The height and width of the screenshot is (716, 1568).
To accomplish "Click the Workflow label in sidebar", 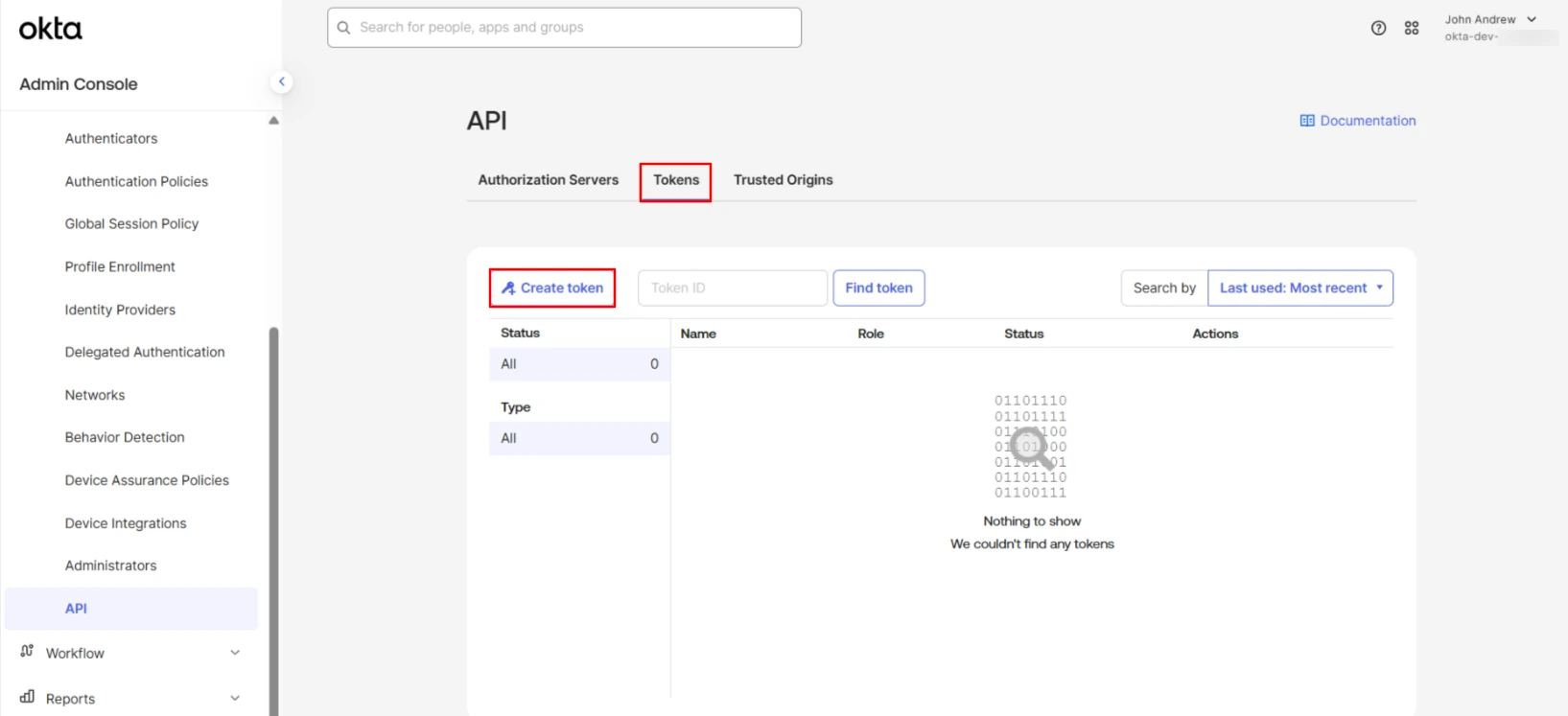I will 75,654.
